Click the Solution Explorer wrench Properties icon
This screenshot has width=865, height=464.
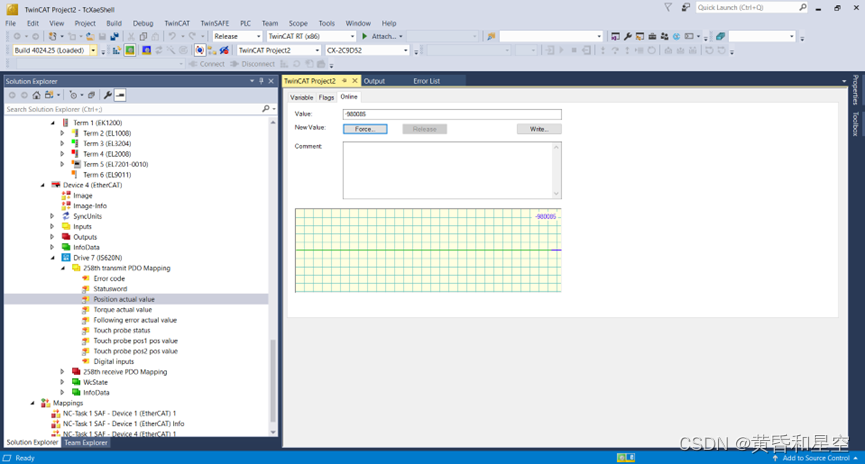click(x=108, y=95)
